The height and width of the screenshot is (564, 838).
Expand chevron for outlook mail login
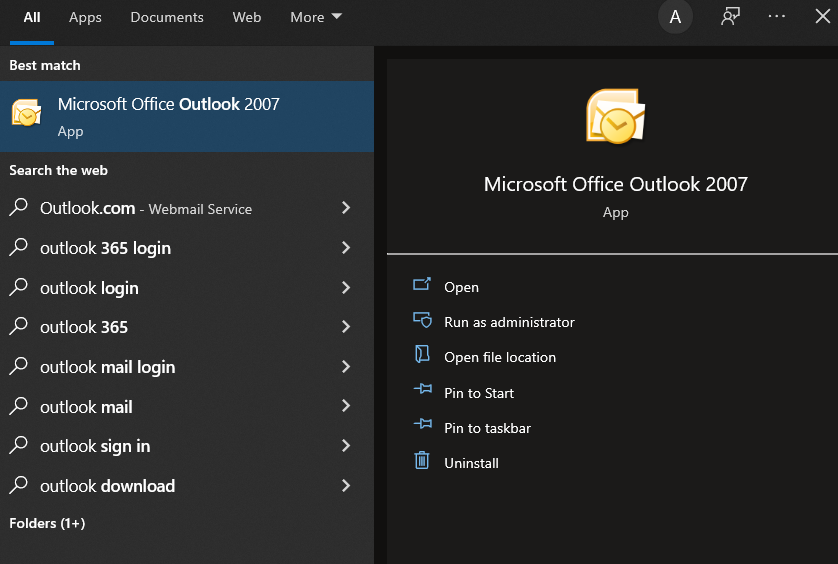(346, 366)
